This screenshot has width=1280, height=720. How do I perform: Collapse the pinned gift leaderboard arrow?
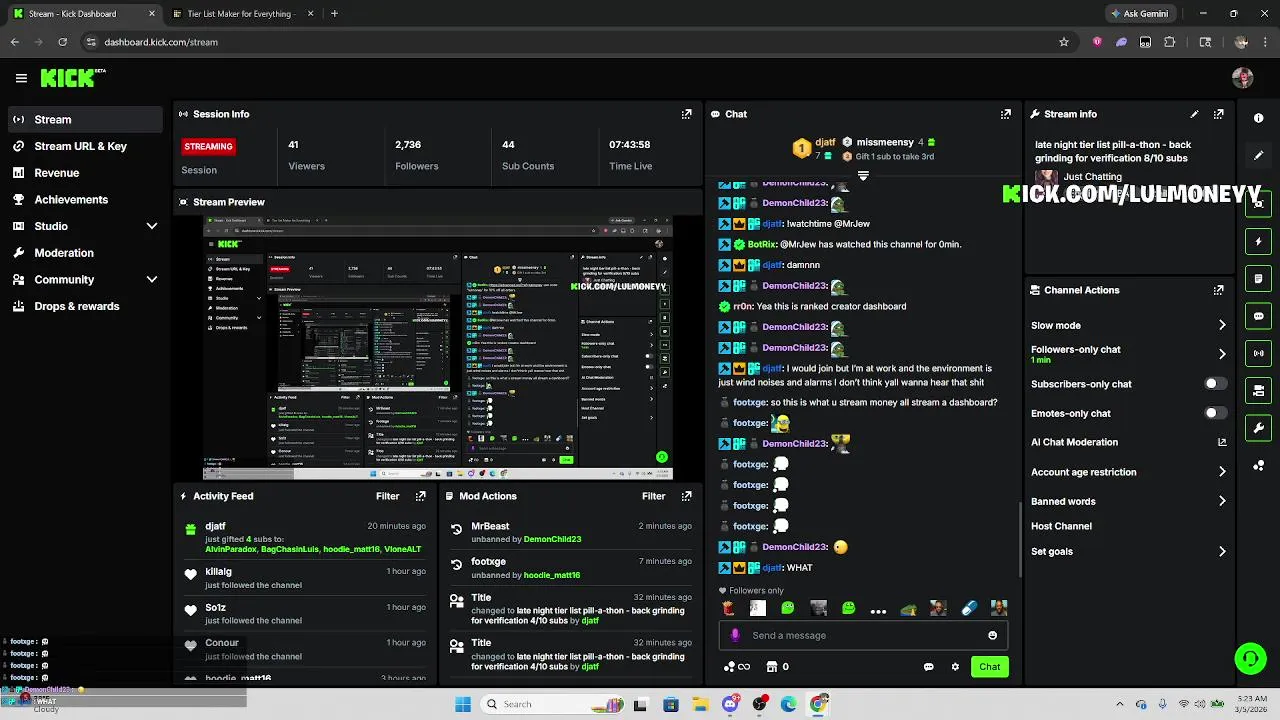coord(863,176)
